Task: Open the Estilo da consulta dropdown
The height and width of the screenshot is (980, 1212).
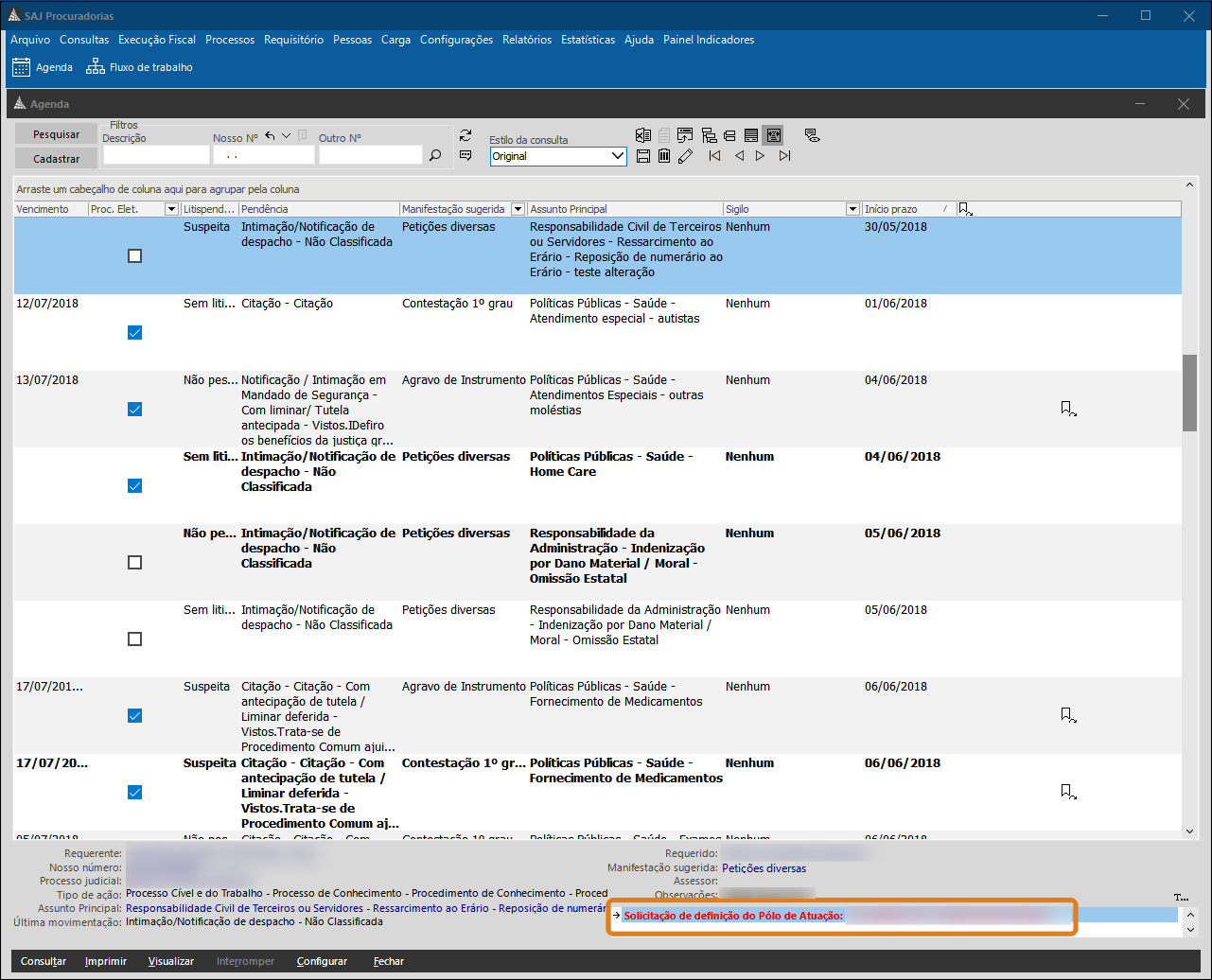Action: point(618,156)
